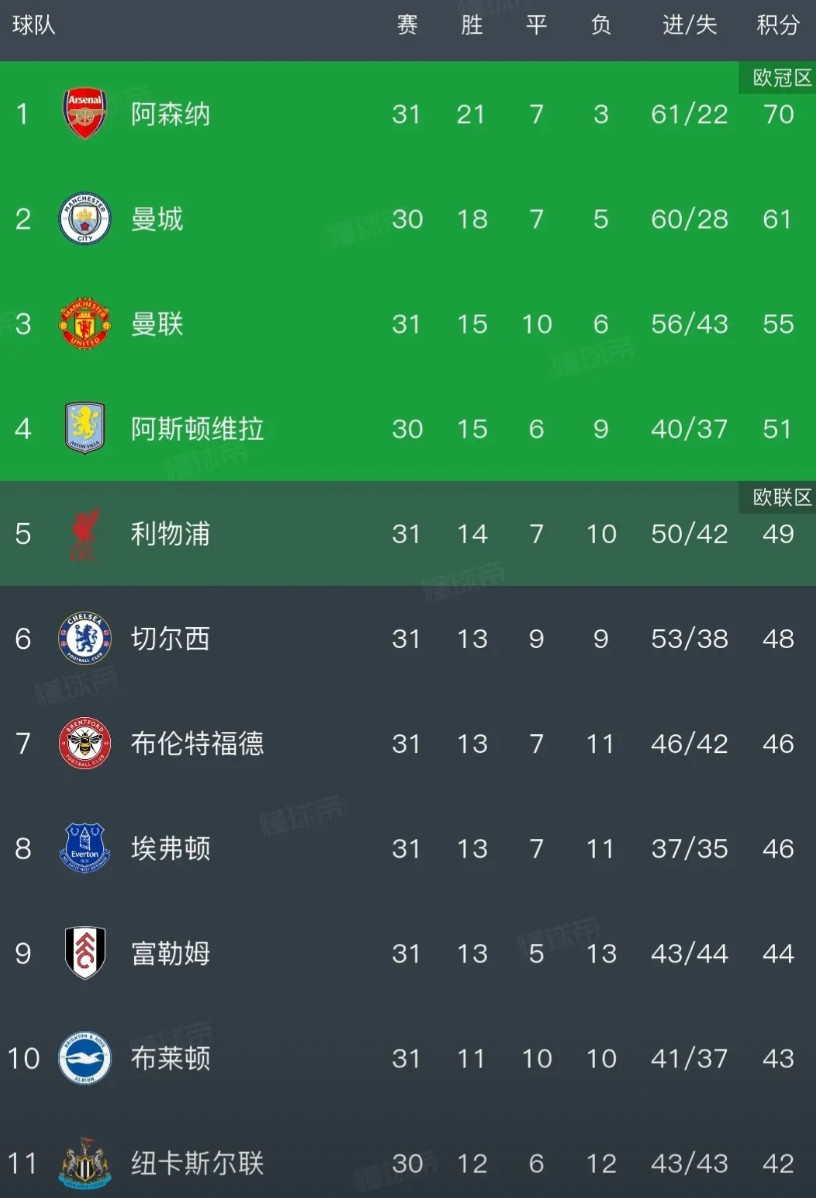Click the 进/失 column header

coord(689,25)
